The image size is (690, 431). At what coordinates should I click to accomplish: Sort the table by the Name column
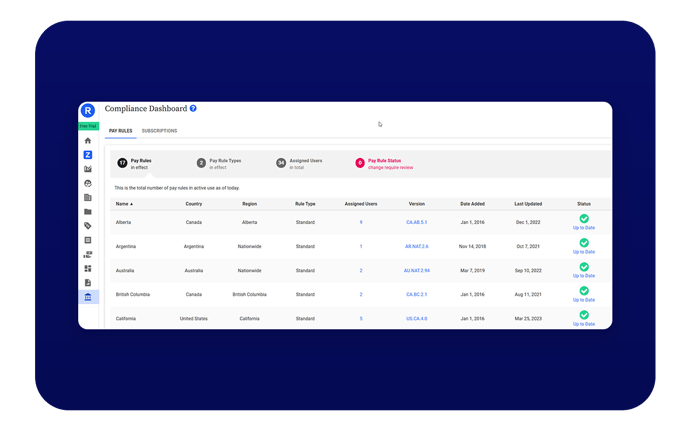pyautogui.click(x=124, y=204)
